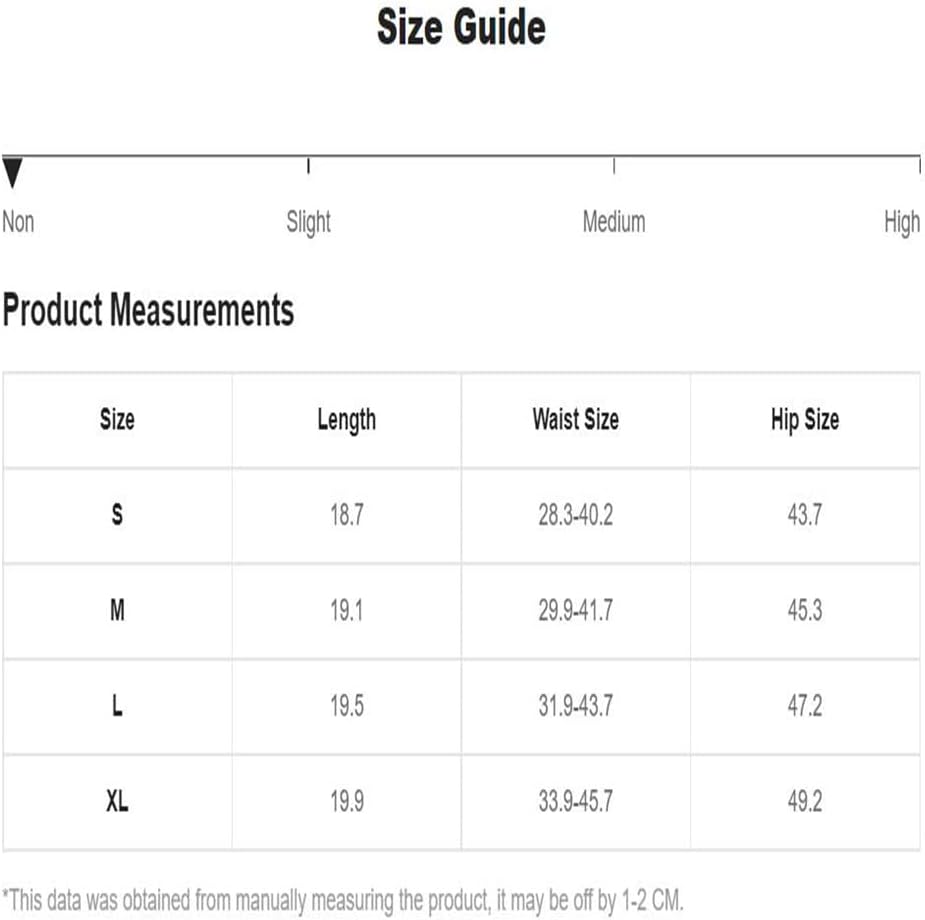Image resolution: width=925 pixels, height=920 pixels.
Task: Select the XL size row label
Action: pyautogui.click(x=117, y=801)
